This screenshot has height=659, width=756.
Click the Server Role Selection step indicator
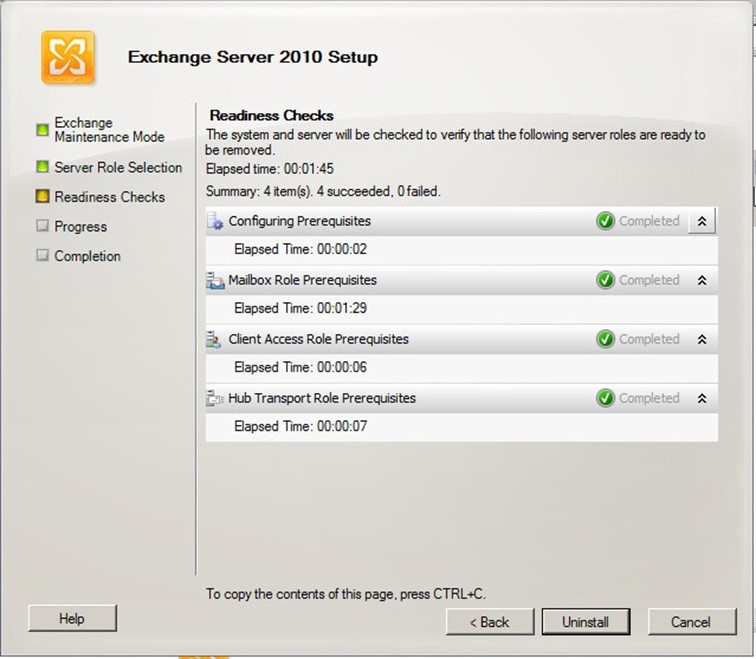(42, 167)
